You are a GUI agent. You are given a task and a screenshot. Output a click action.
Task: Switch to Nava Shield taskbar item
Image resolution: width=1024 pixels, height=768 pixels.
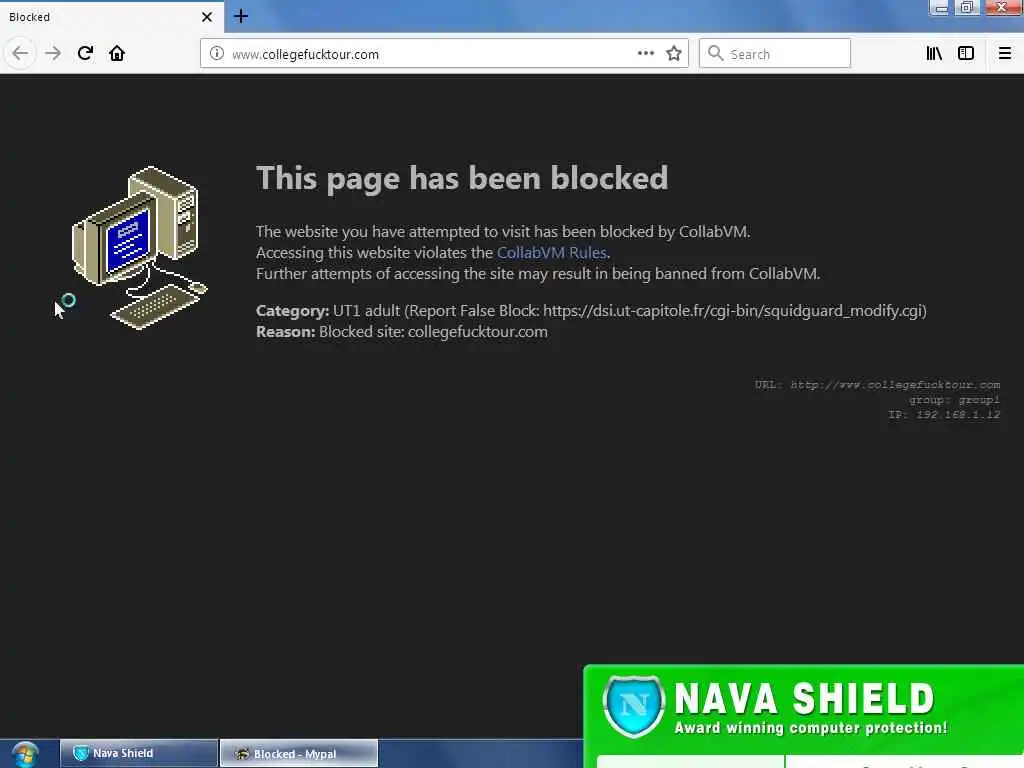click(x=138, y=754)
